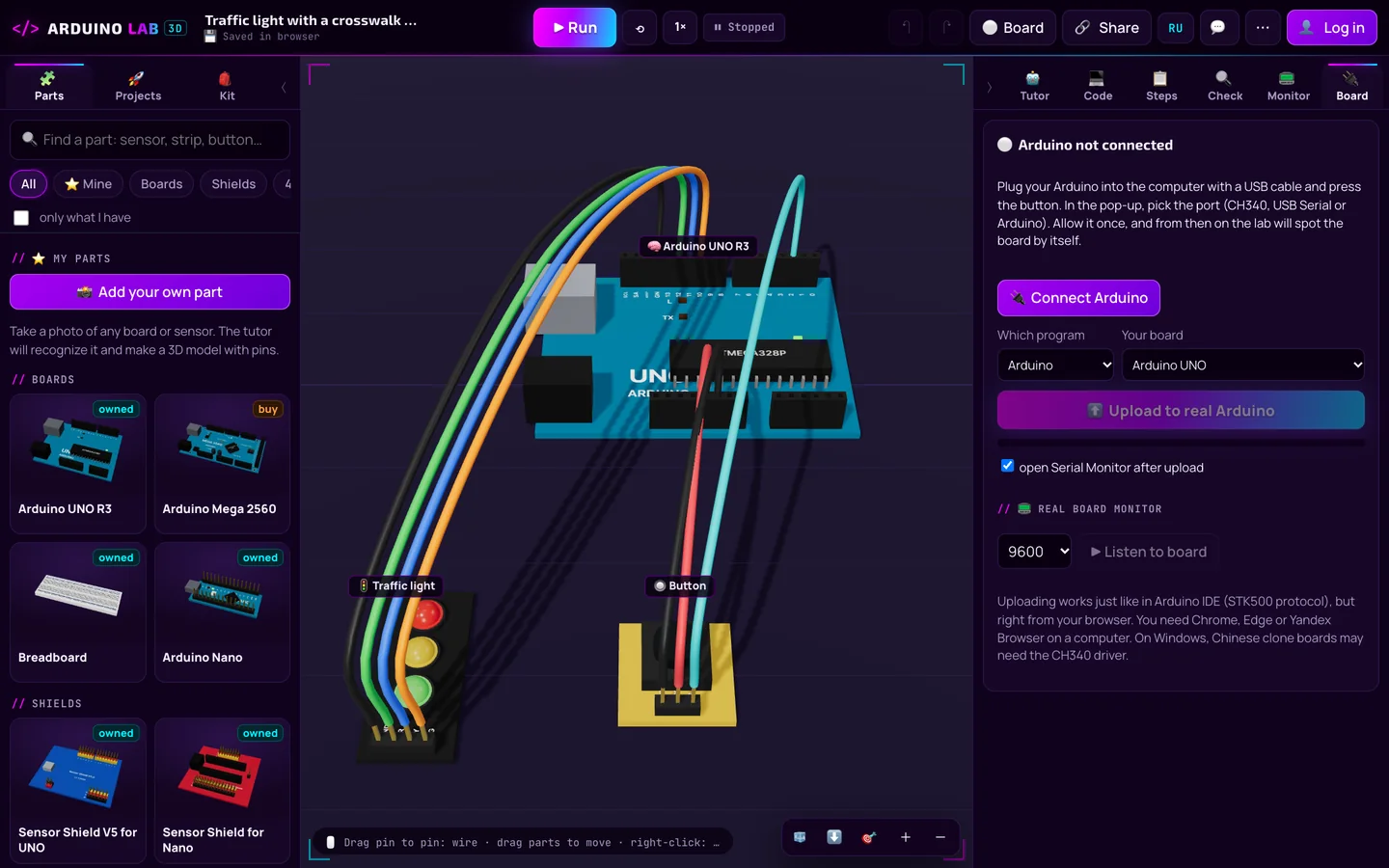Click the download arrow icon on canvas toolbar
1389x868 pixels.
click(x=834, y=837)
